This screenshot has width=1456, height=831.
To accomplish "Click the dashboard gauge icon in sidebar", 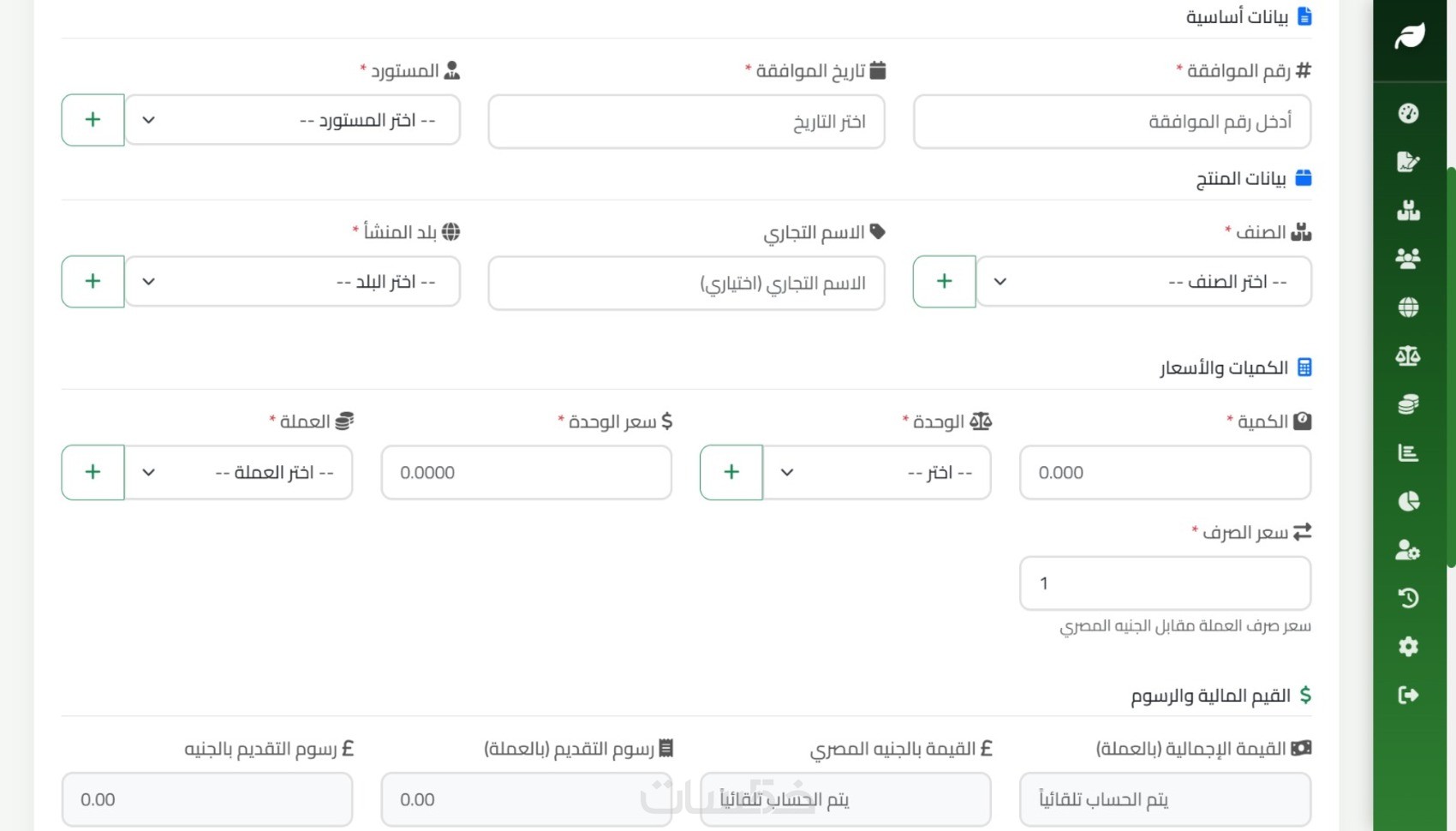I will click(1408, 113).
